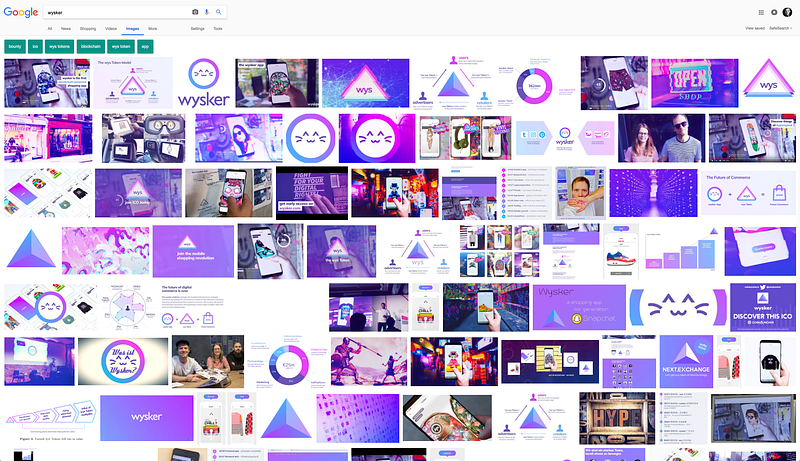
Task: Open the Was ist Wysker image
Action: point(122,362)
